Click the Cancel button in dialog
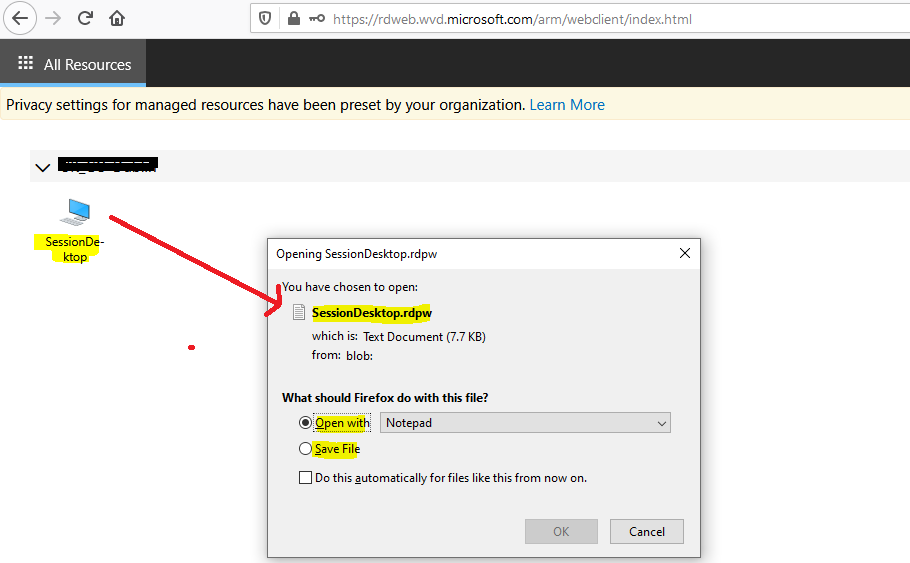Viewport: 910px width, 563px height. point(647,532)
